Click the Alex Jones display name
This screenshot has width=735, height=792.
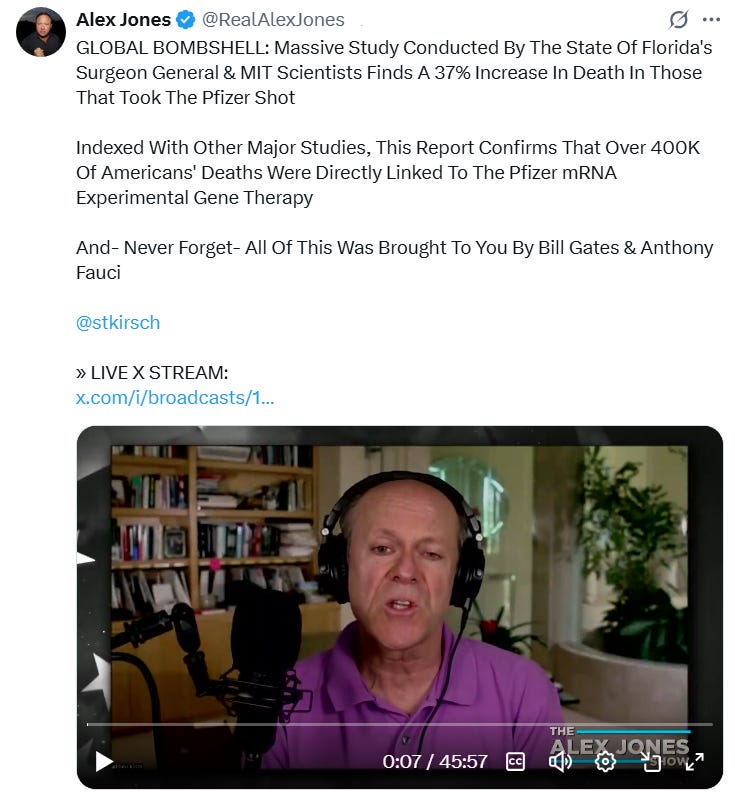123,20
